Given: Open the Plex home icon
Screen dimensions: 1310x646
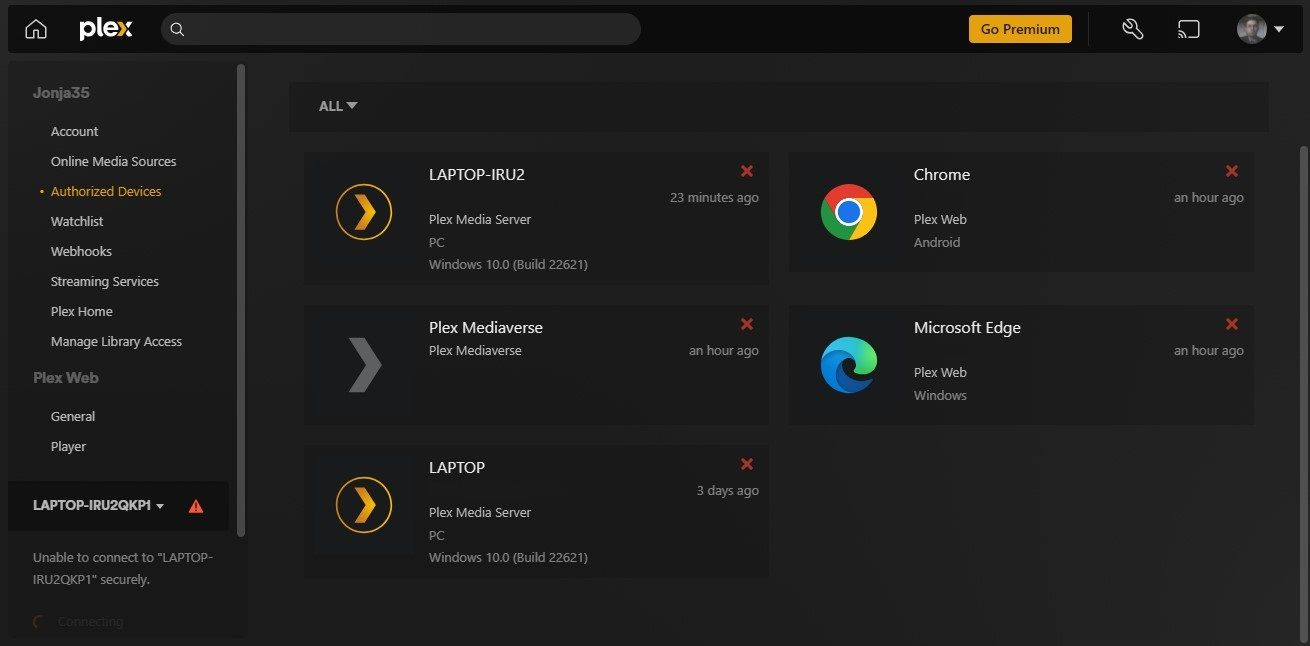Looking at the screenshot, I should 35,28.
